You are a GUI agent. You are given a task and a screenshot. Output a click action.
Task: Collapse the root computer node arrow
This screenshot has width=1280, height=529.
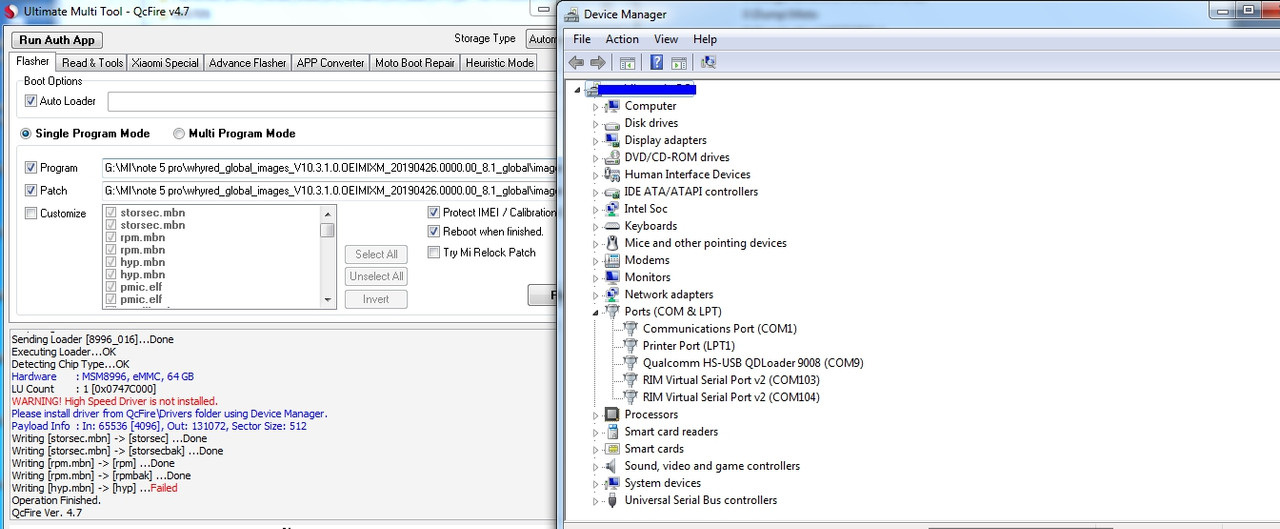[x=578, y=90]
